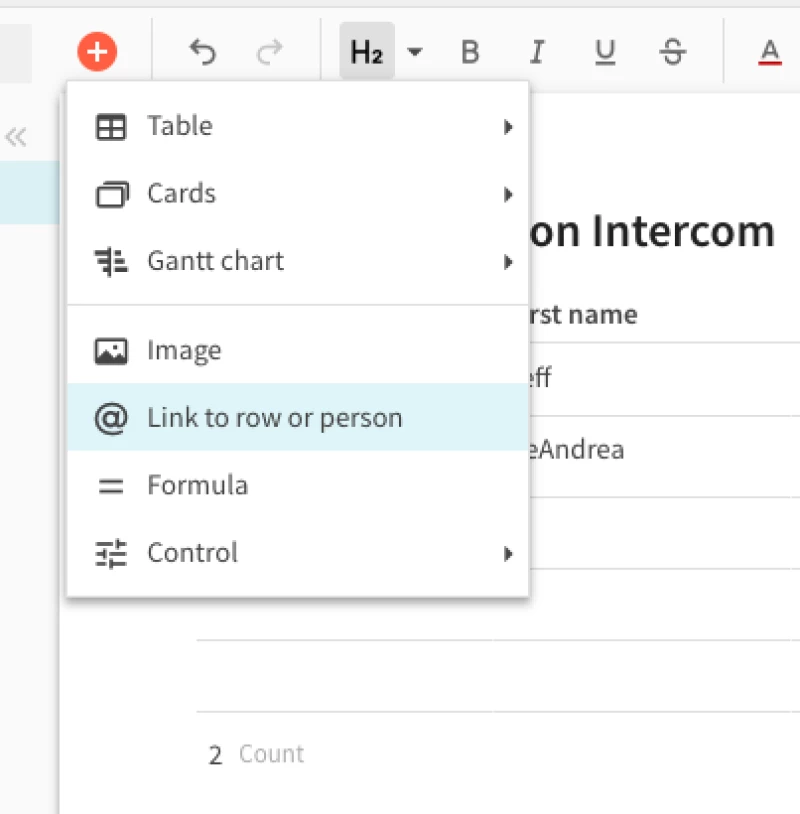Toggle underline formatting
Viewport: 800px width, 814px height.
(x=604, y=52)
